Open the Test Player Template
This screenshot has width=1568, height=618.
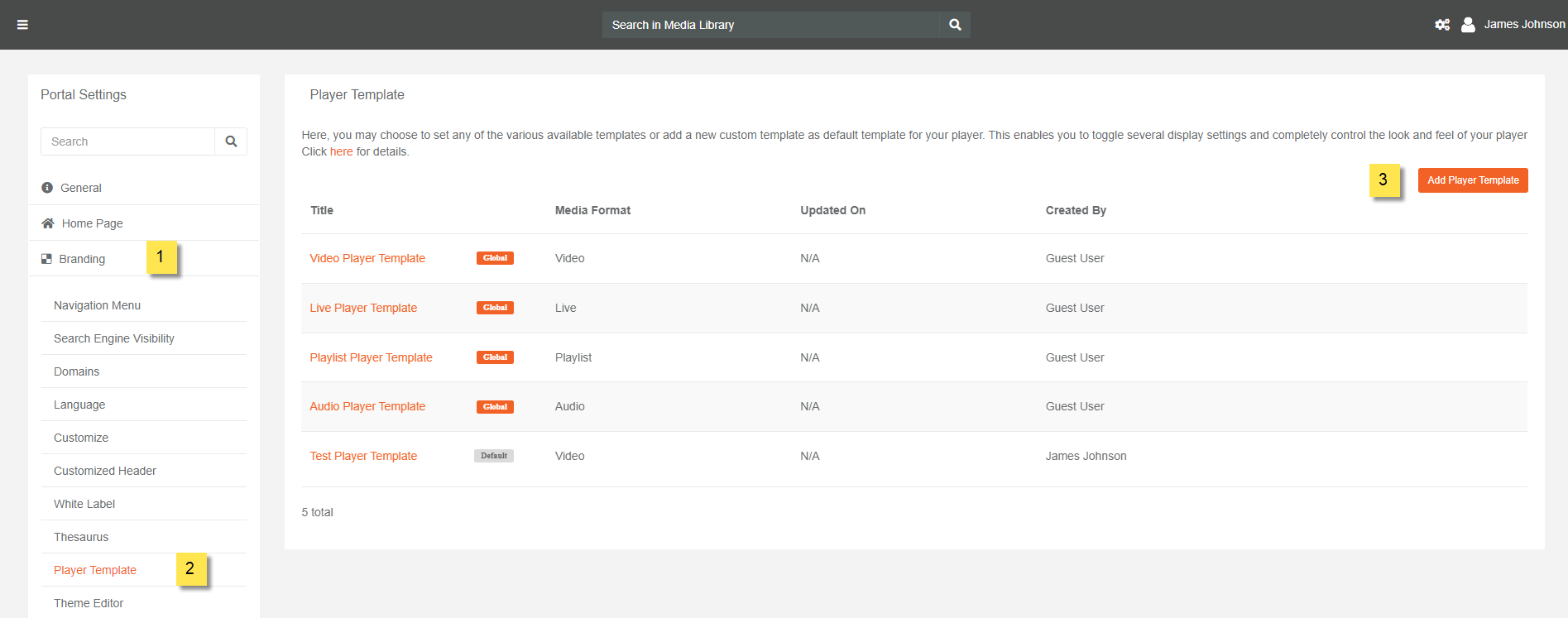click(x=363, y=456)
